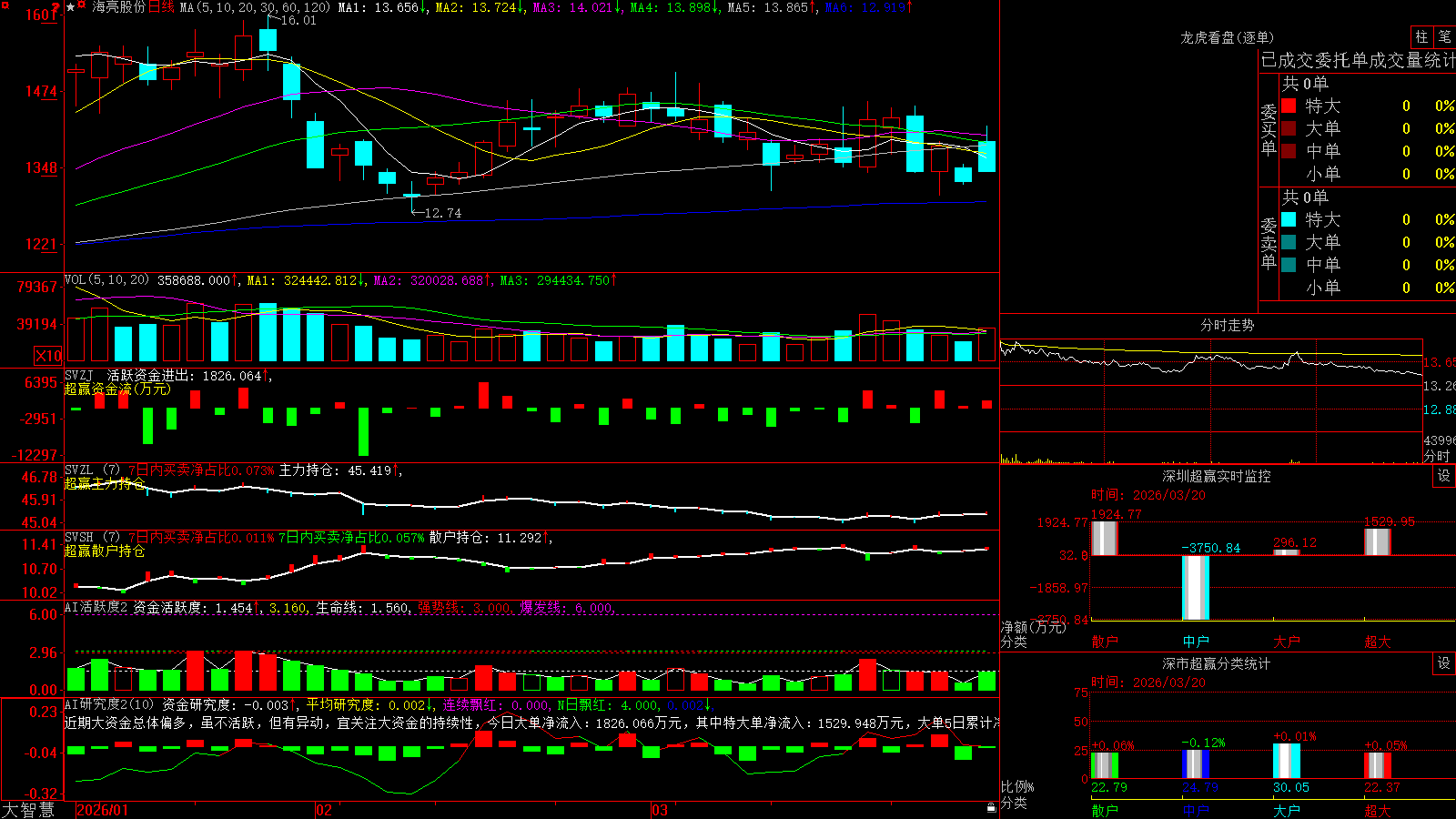Click the stock name 海亮股份
Image resolution: width=1456 pixels, height=819 pixels.
pyautogui.click(x=118, y=7)
